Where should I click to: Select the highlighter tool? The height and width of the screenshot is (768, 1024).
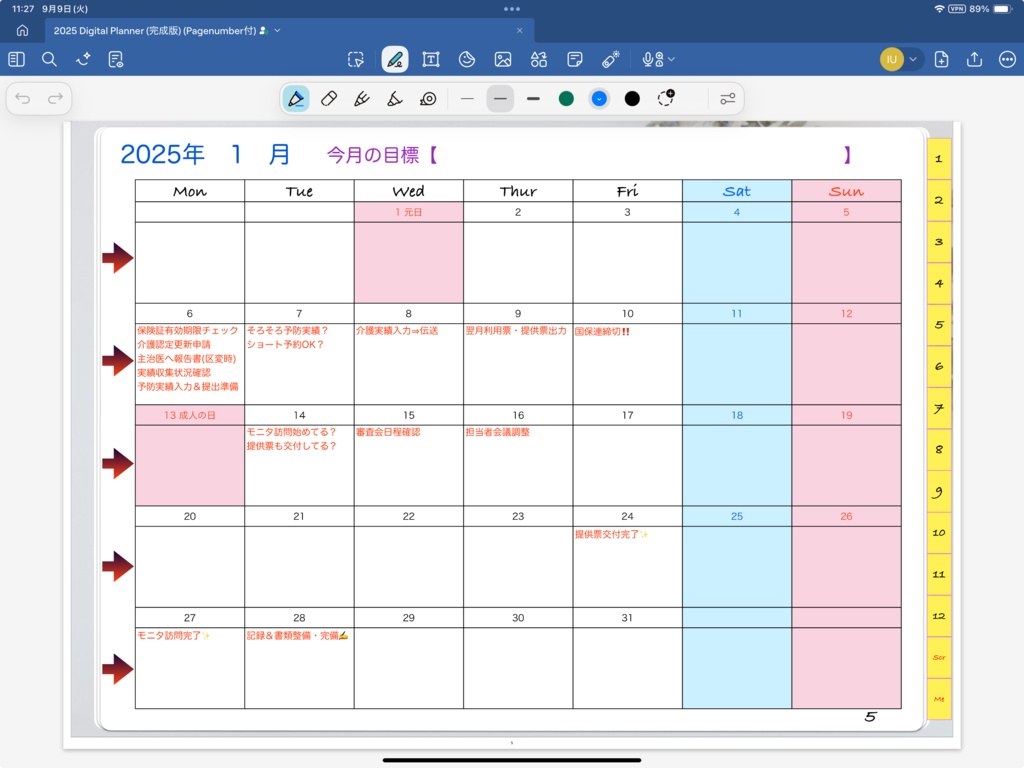394,99
